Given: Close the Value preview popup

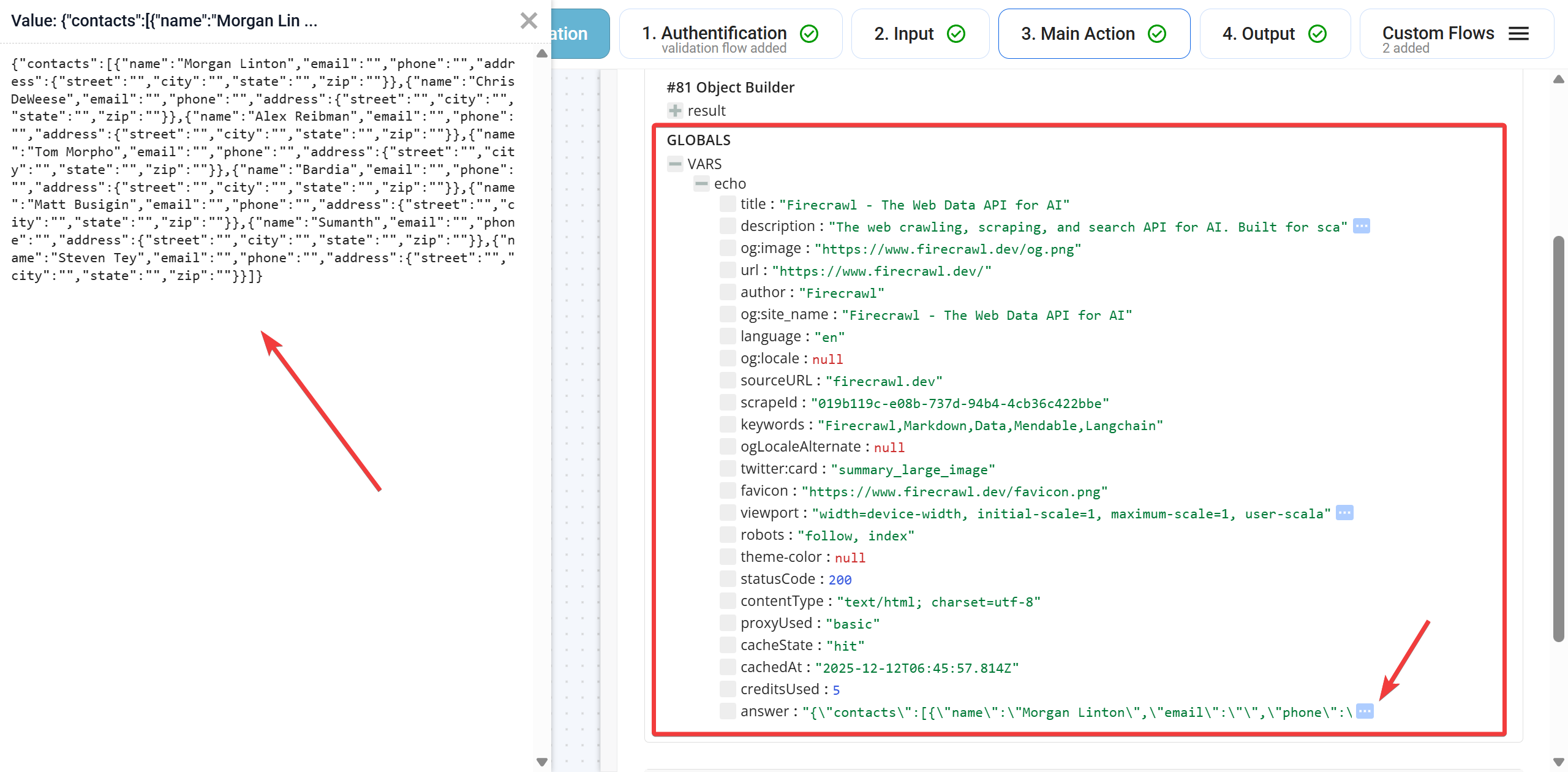Looking at the screenshot, I should [529, 20].
